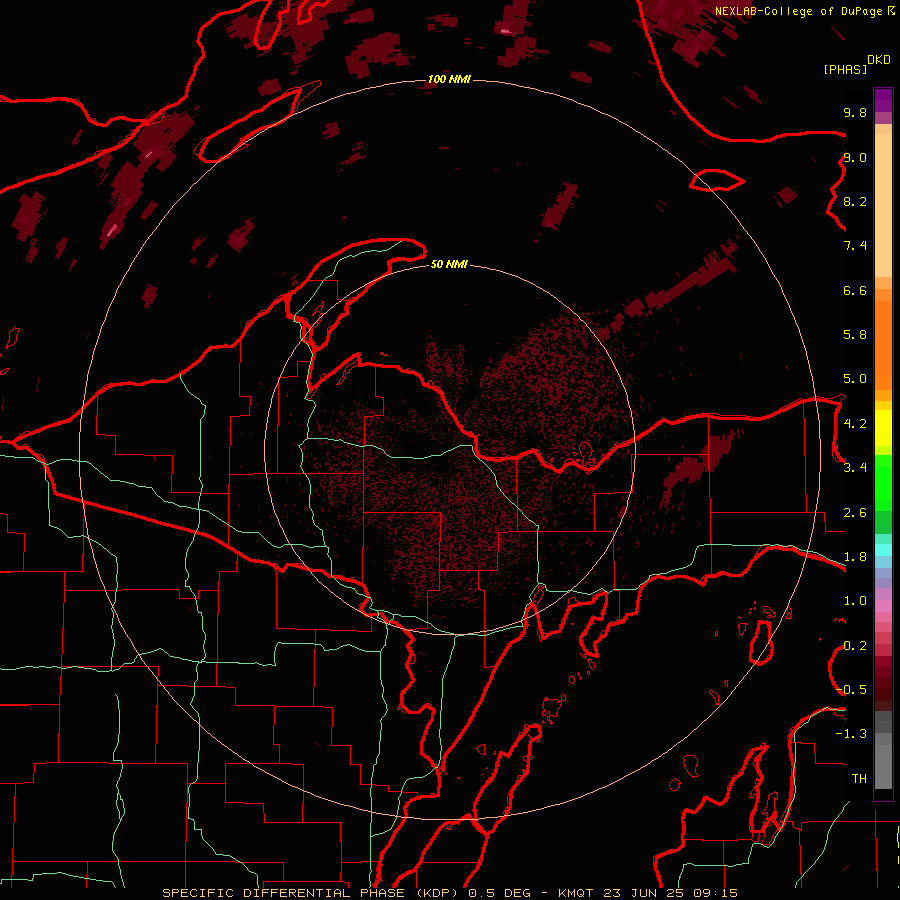Screen dimensions: 900x900
Task: Click the 8.2 colorbar scale value
Action: click(x=855, y=201)
